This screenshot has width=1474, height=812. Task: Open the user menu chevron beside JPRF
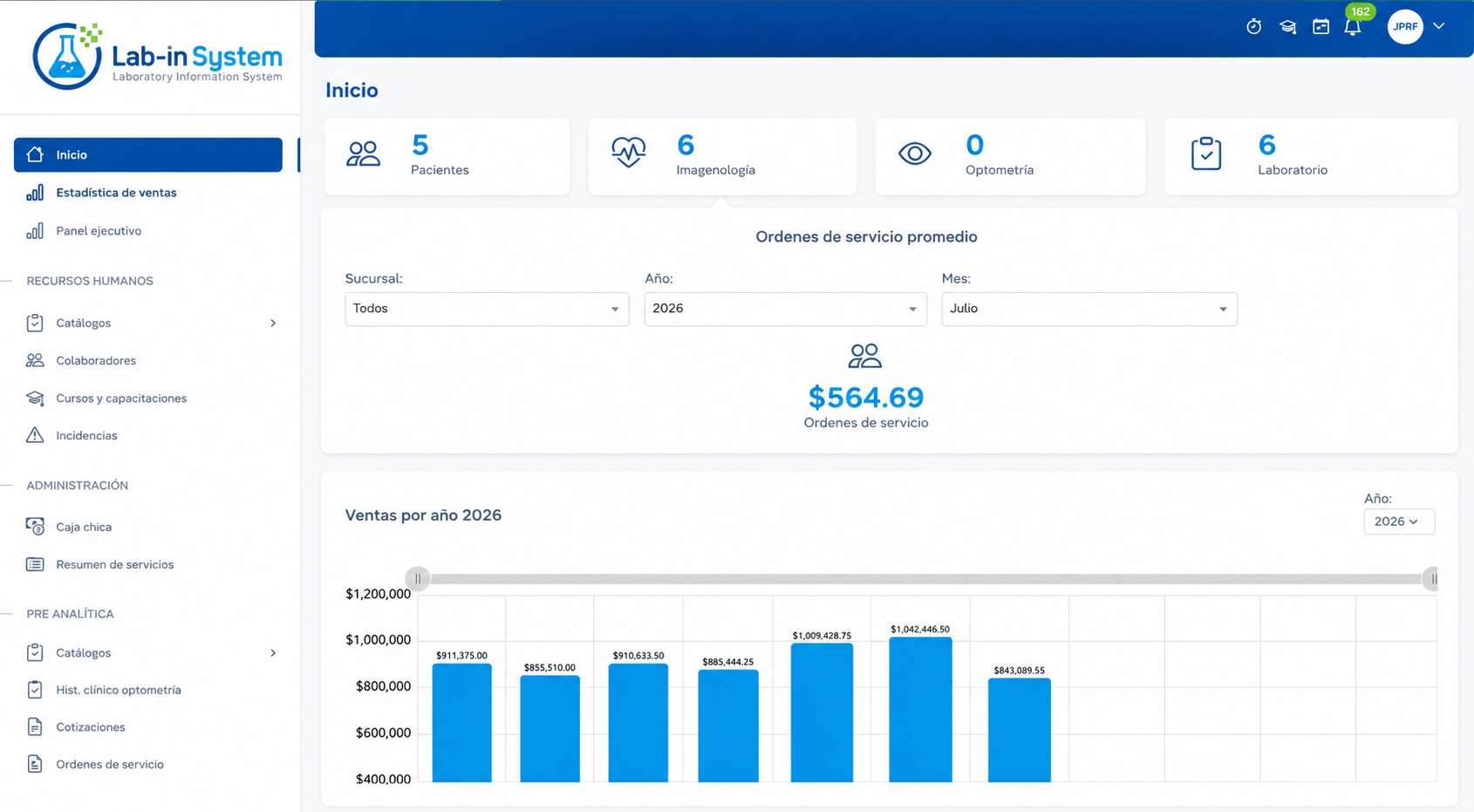(1439, 26)
